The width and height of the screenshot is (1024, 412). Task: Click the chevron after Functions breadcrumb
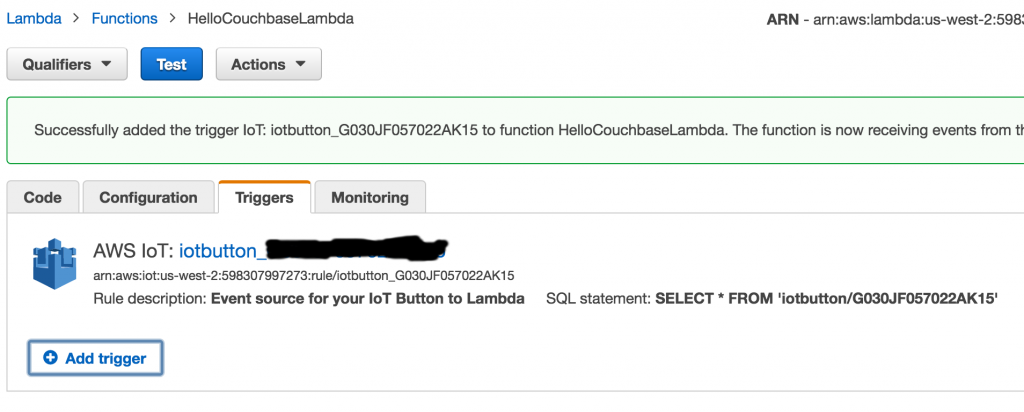pos(172,18)
